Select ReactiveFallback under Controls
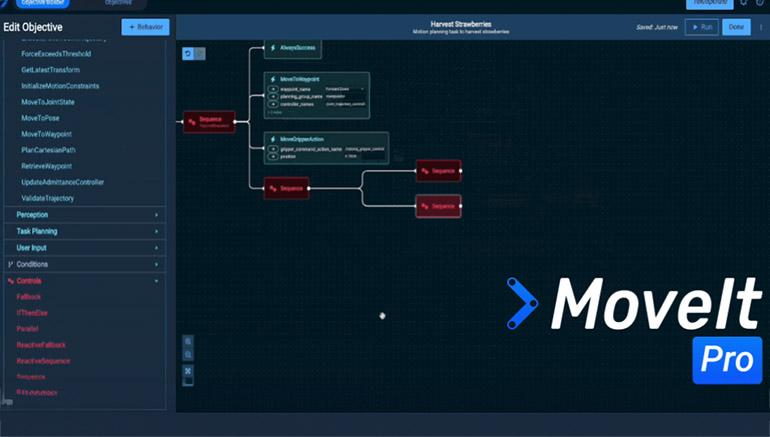This screenshot has height=437, width=770. pos(41,345)
